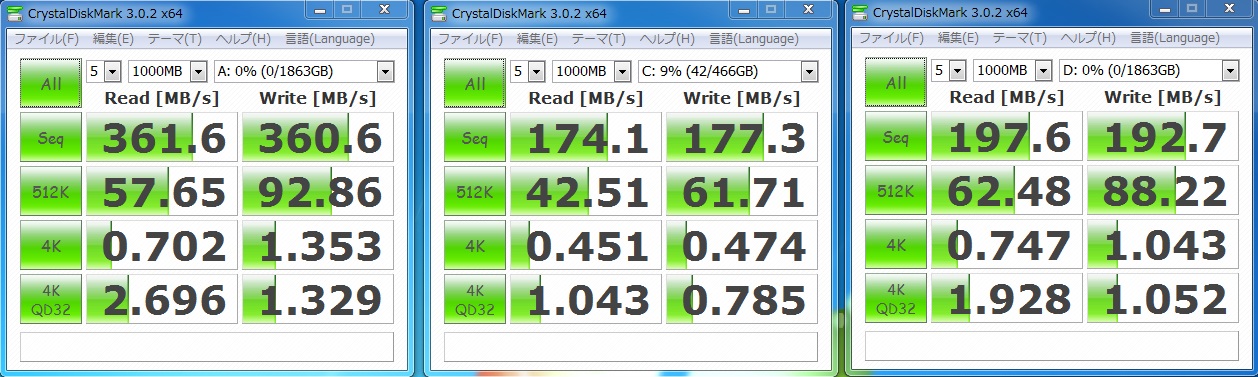
Task: Click Seq read result 361.6 bar
Action: point(162,138)
